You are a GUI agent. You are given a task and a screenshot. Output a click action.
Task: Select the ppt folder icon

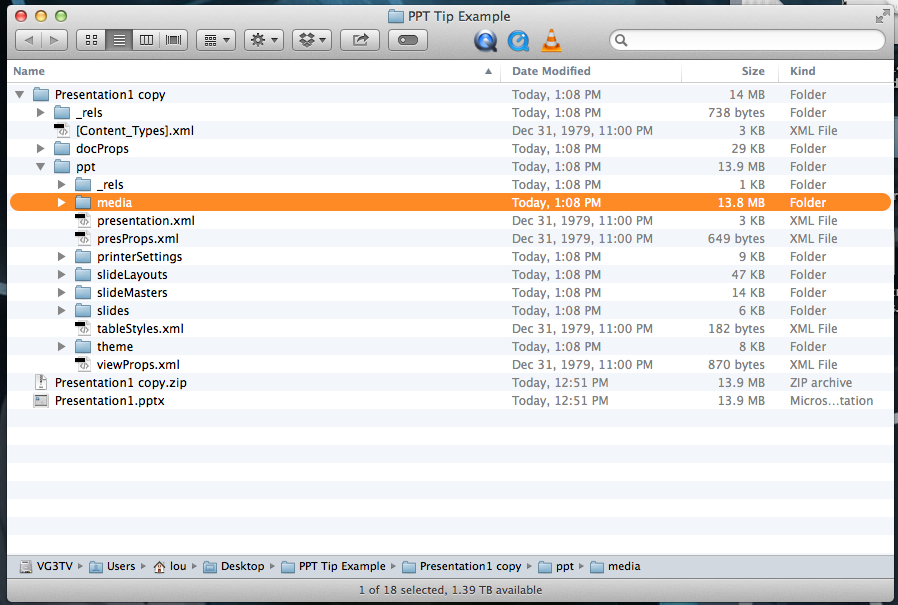point(62,167)
